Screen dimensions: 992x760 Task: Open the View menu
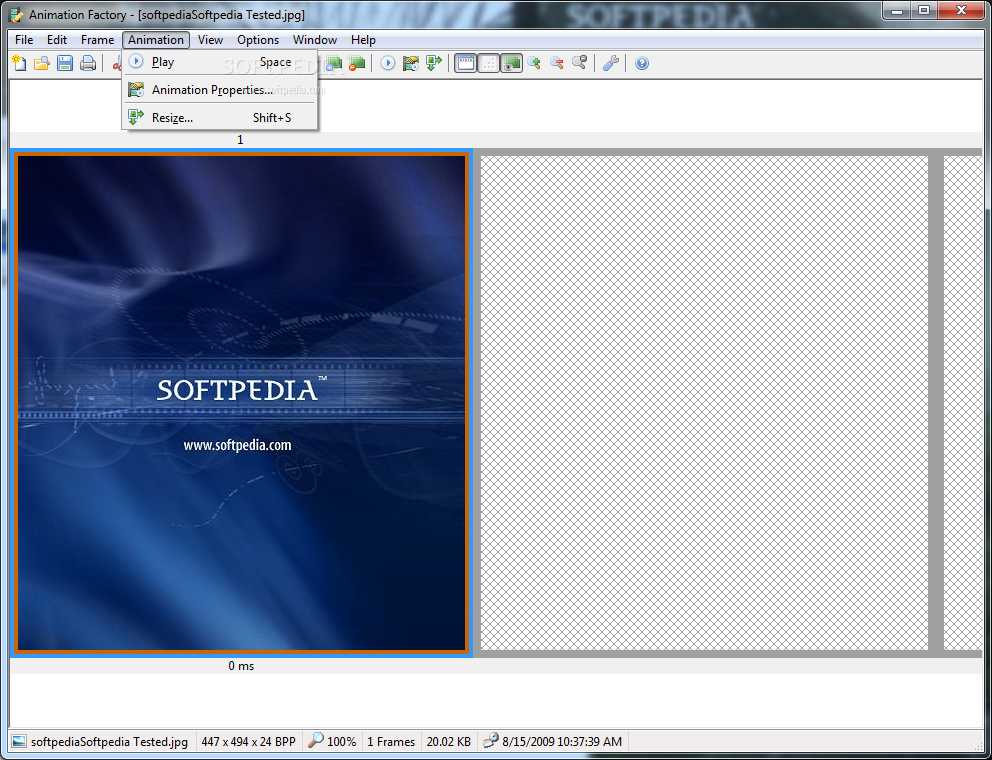click(x=210, y=40)
